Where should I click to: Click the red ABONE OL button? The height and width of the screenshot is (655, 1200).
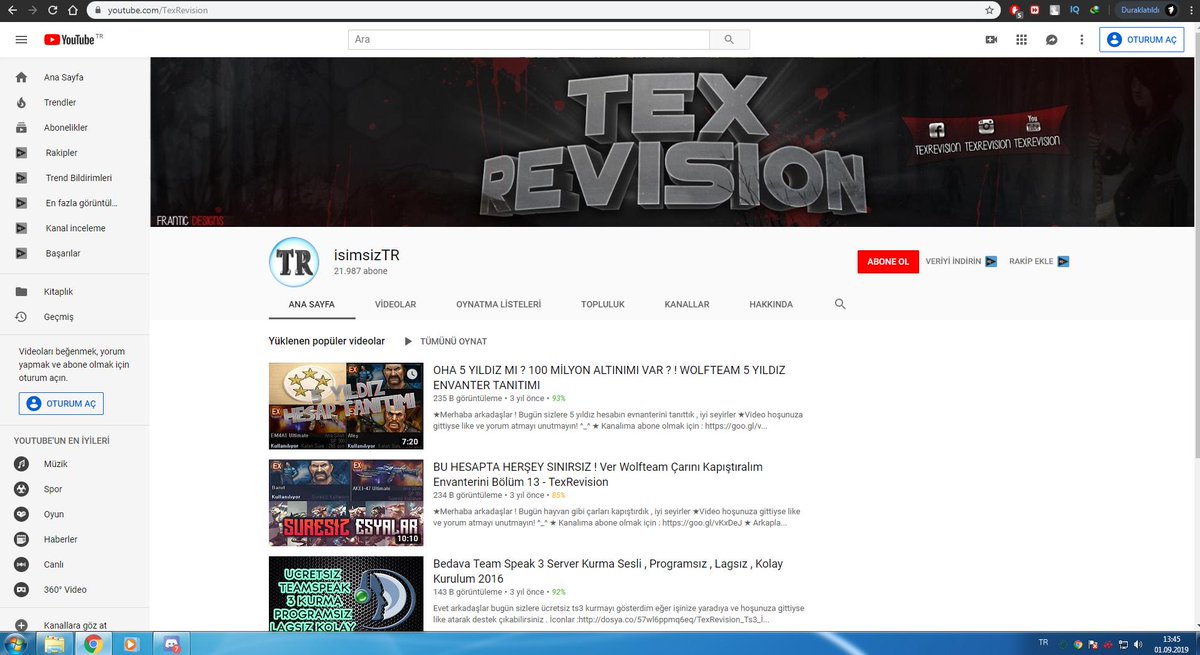point(888,261)
